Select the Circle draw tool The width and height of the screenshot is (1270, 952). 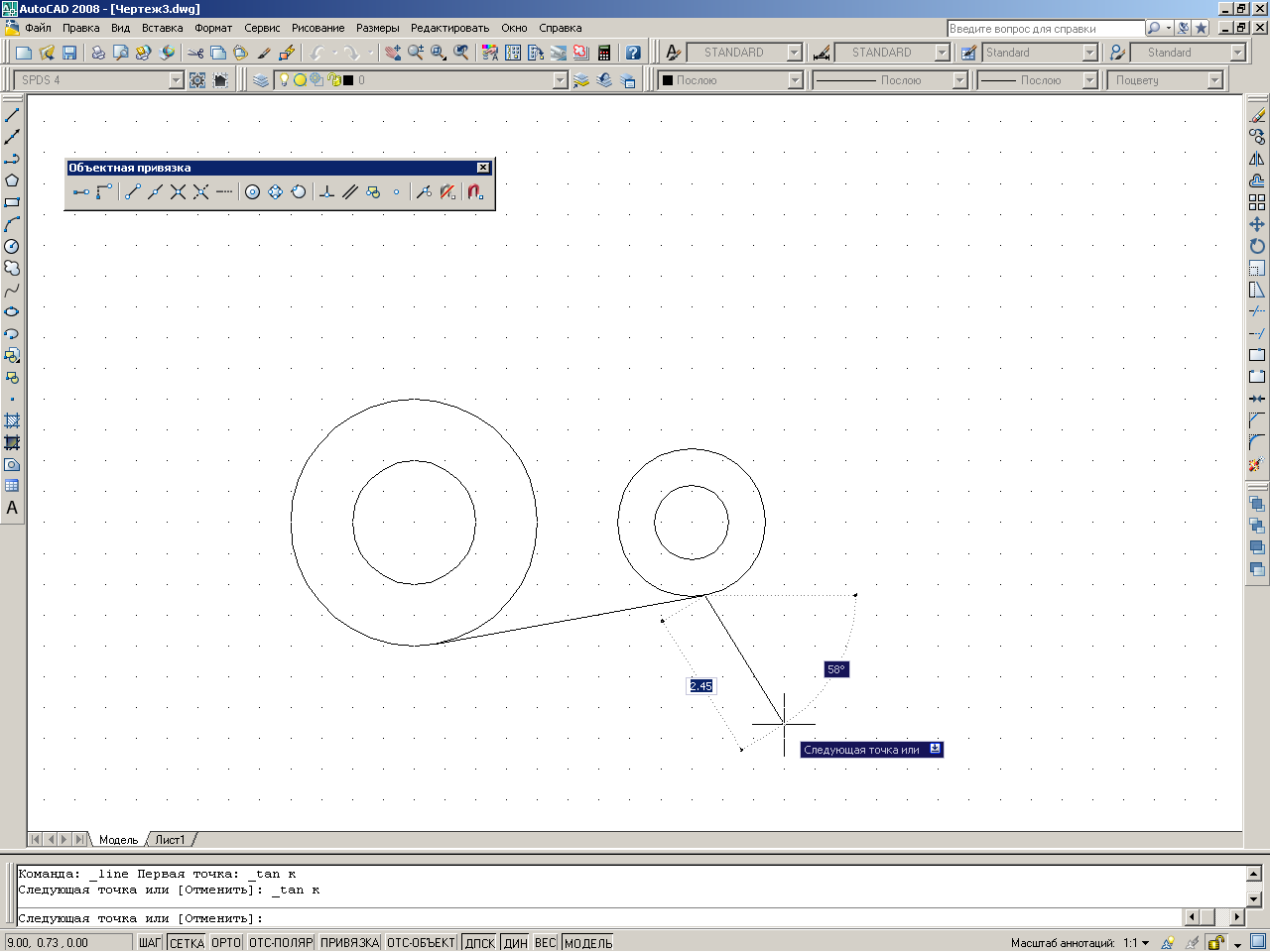pyautogui.click(x=12, y=246)
